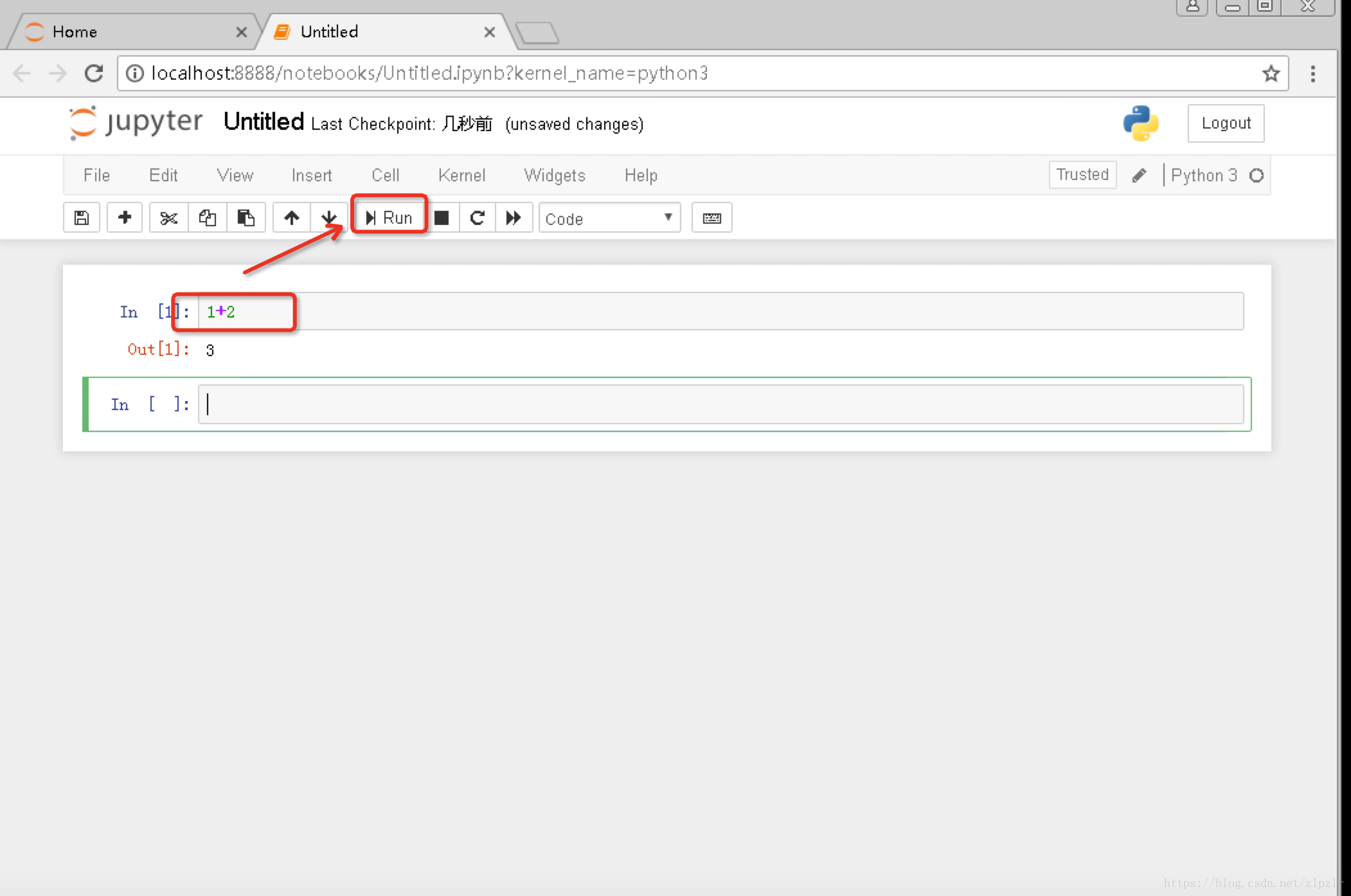Click the empty code cell input
1351x896 pixels.
(720, 404)
